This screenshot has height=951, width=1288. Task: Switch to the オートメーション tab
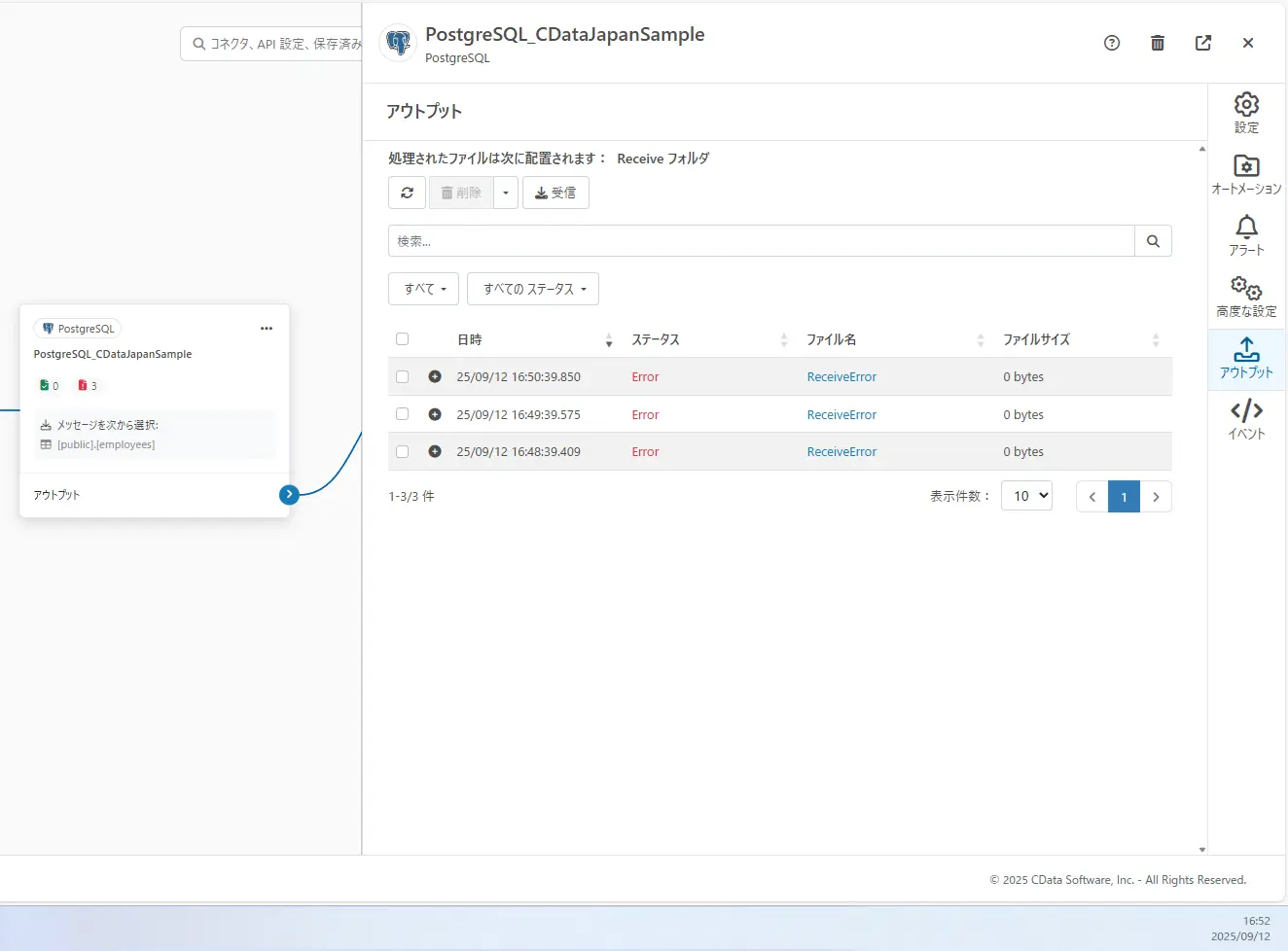coord(1247,175)
